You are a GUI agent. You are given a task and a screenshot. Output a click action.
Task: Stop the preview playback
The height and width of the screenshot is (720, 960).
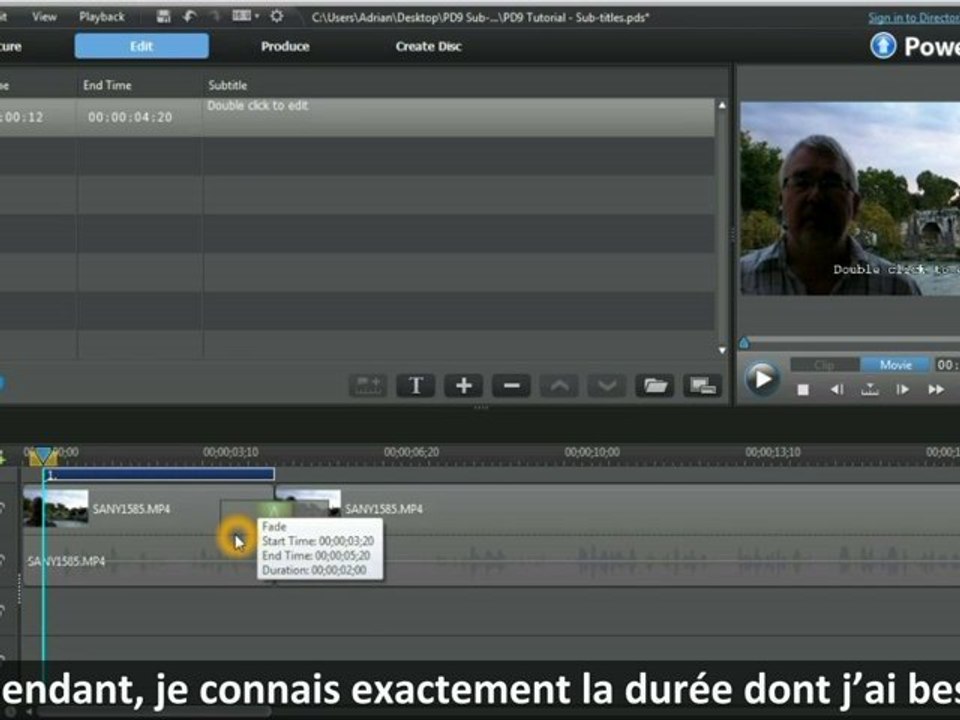[803, 389]
